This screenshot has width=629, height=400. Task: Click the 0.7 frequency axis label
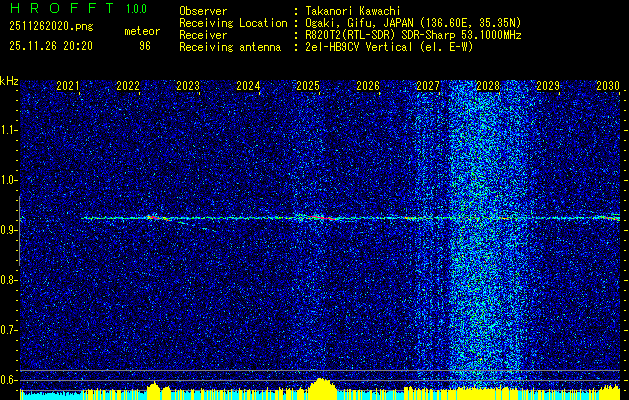(x=7, y=330)
